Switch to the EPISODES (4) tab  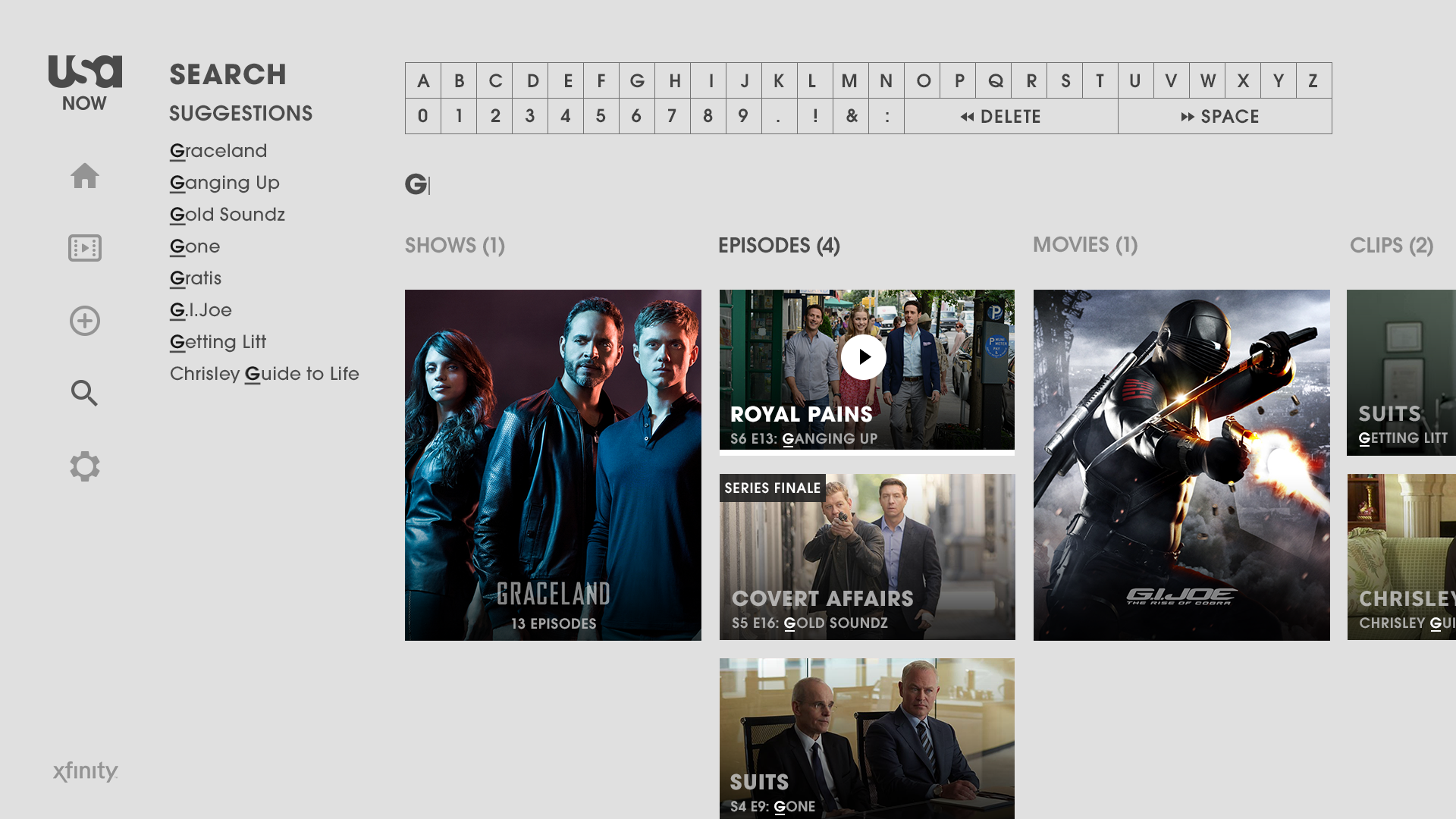coord(779,246)
